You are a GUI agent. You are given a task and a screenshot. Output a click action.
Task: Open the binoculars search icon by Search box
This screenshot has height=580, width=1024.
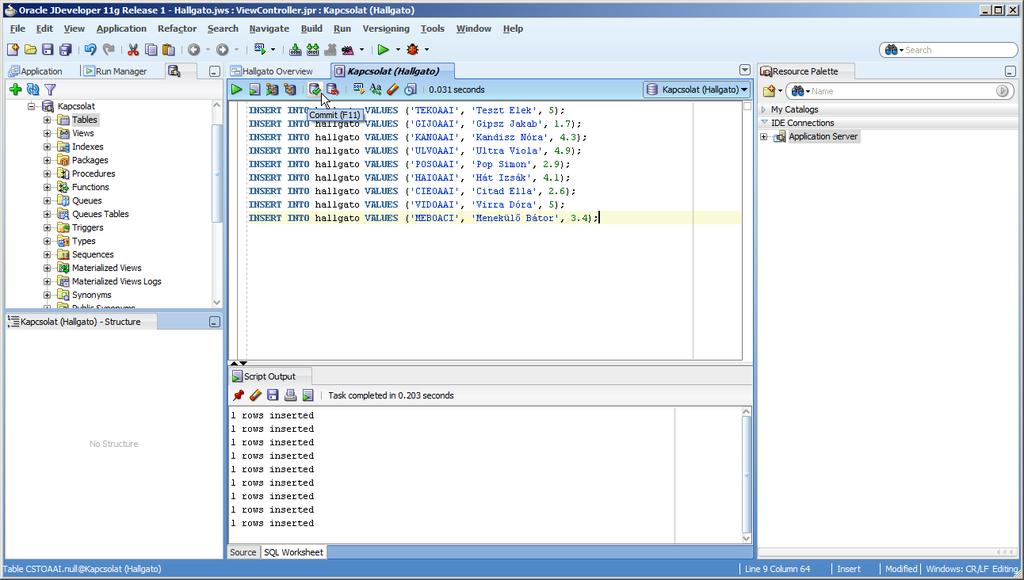(x=891, y=50)
